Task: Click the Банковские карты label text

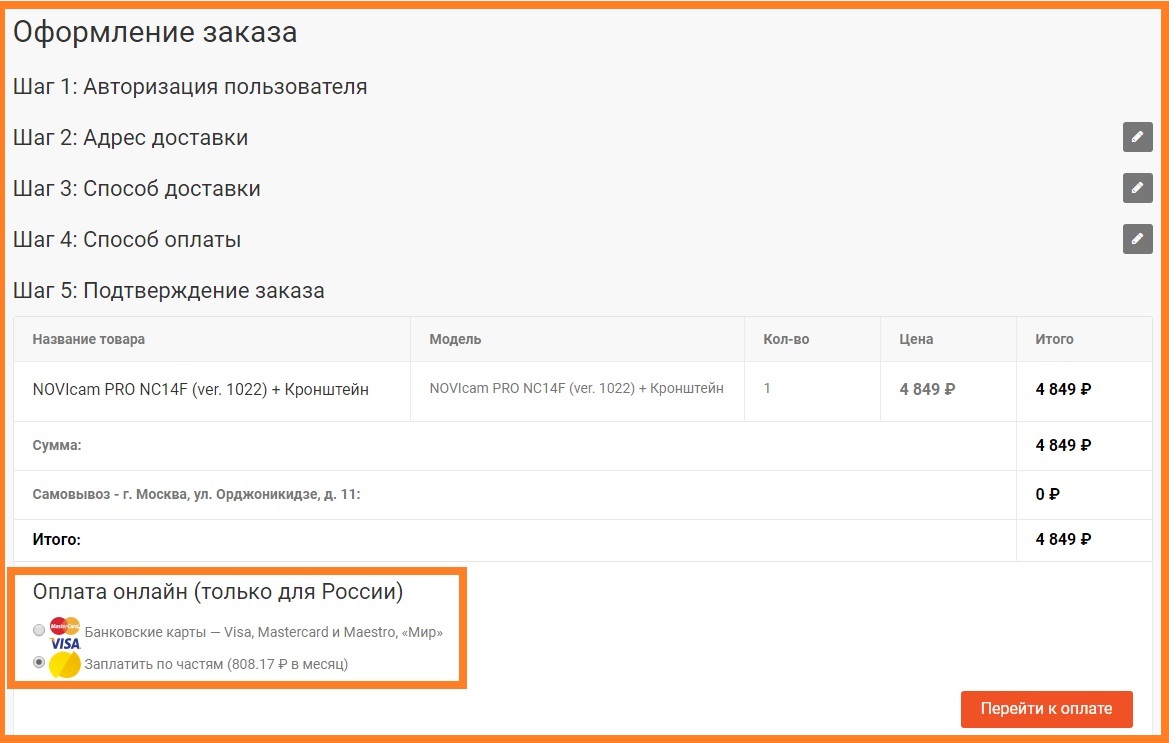Action: pyautogui.click(x=264, y=632)
